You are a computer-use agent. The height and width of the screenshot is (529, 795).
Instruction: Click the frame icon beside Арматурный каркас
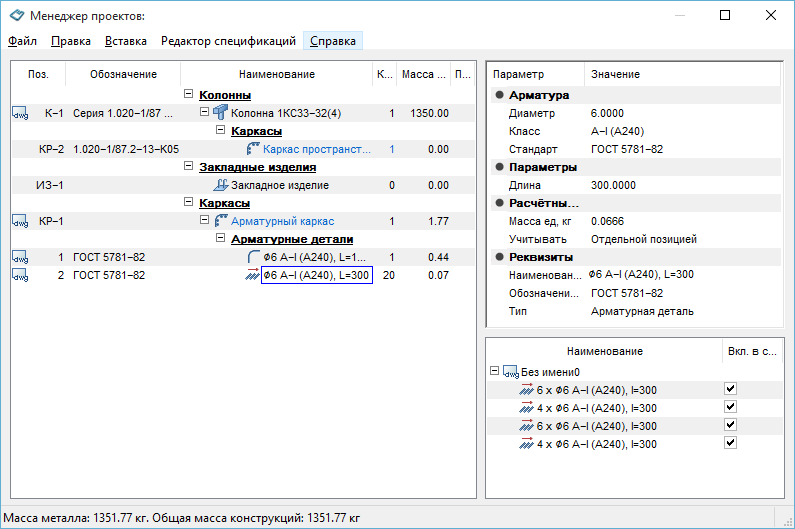(221, 221)
